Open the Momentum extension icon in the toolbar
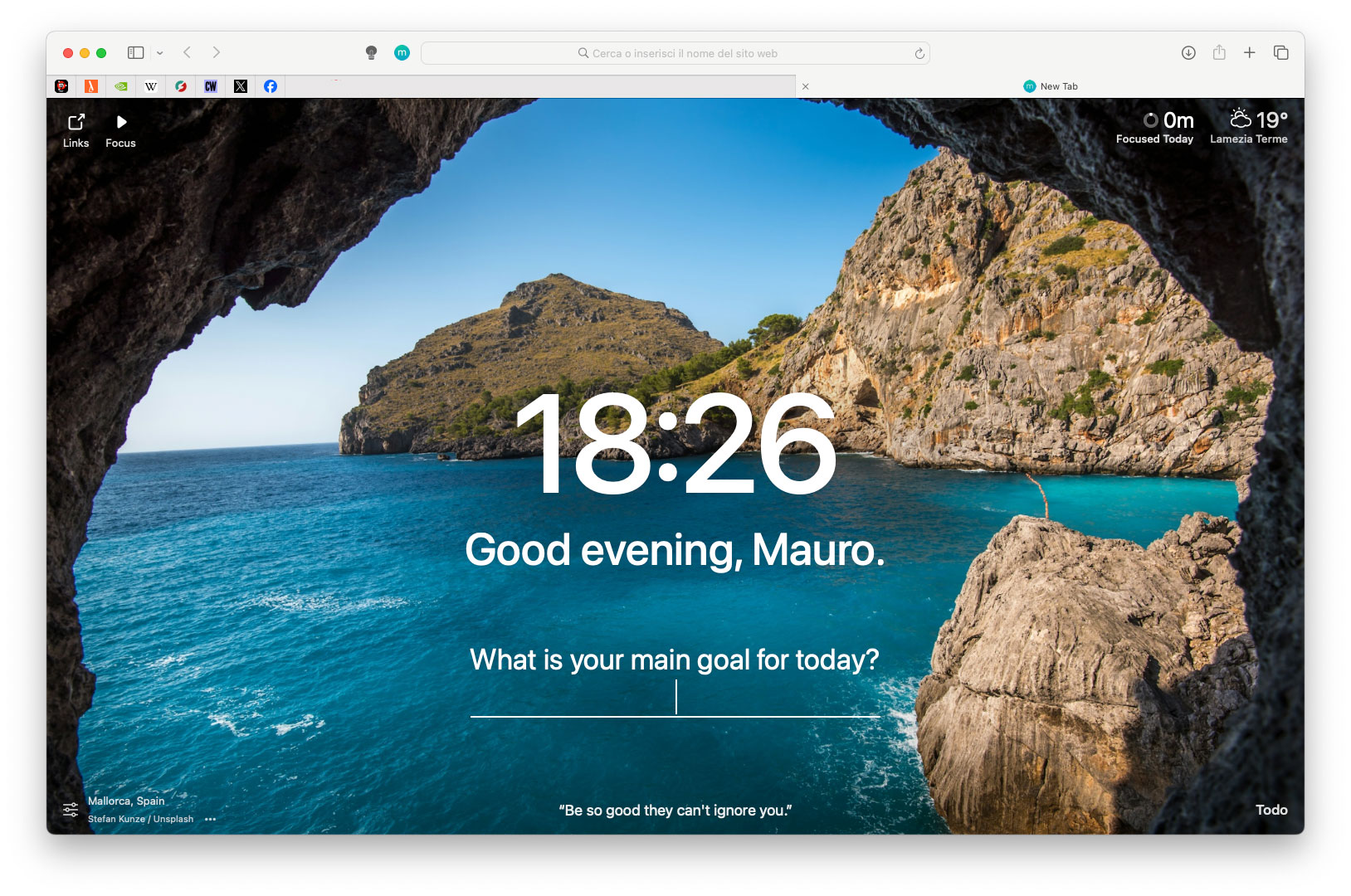The width and height of the screenshot is (1351, 896). (402, 52)
